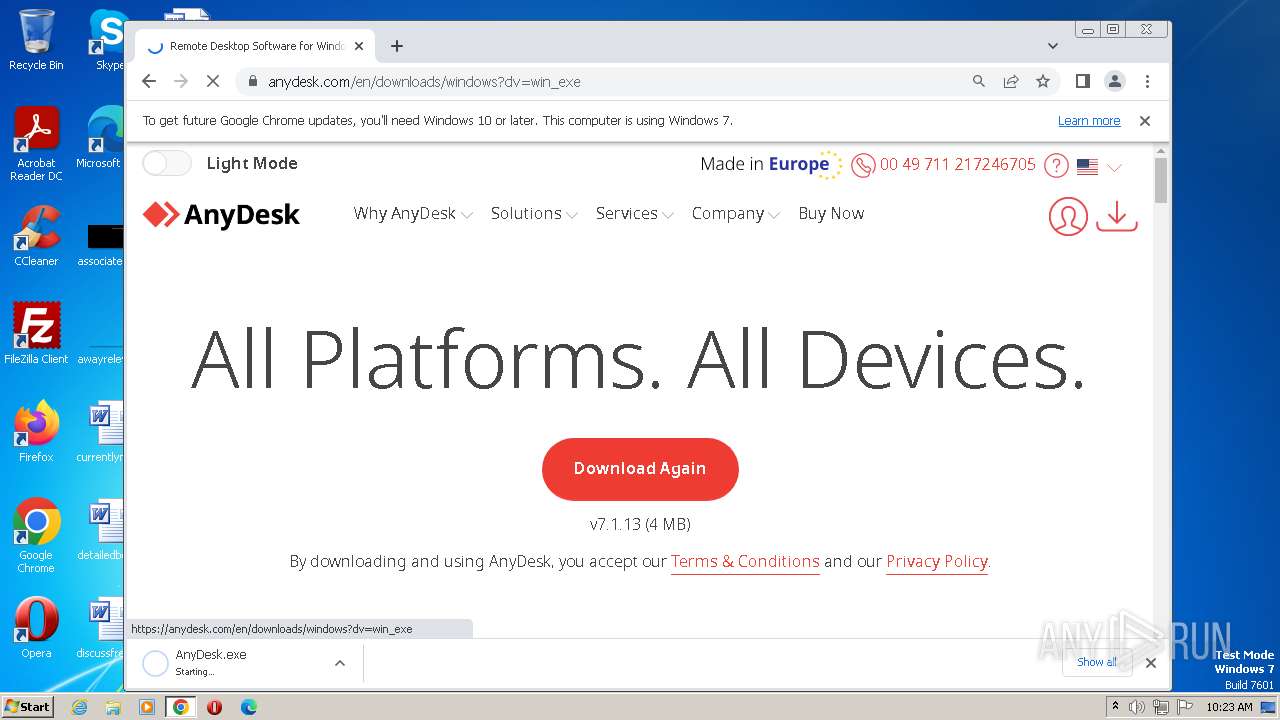Image resolution: width=1280 pixels, height=720 pixels.
Task: Open Windows Explorer from the taskbar
Action: pos(113,707)
